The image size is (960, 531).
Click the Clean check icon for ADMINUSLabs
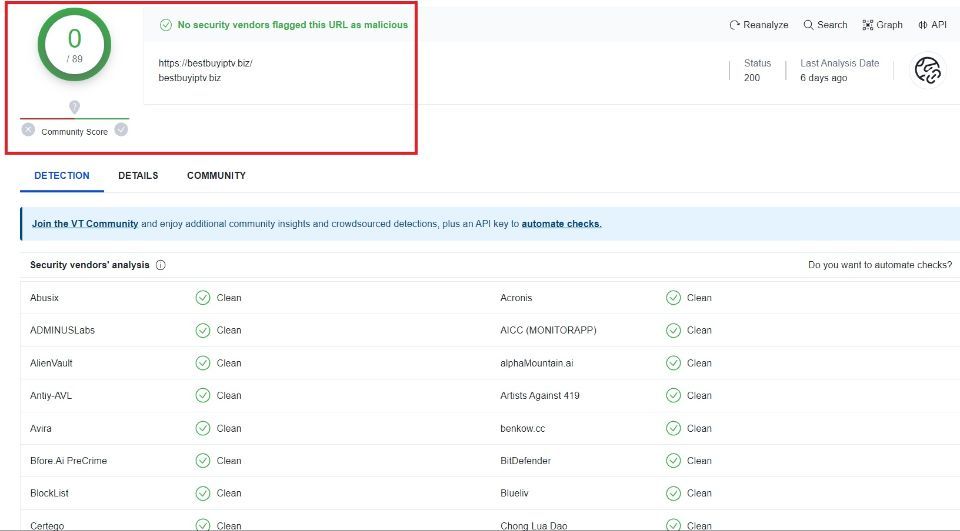pos(203,331)
